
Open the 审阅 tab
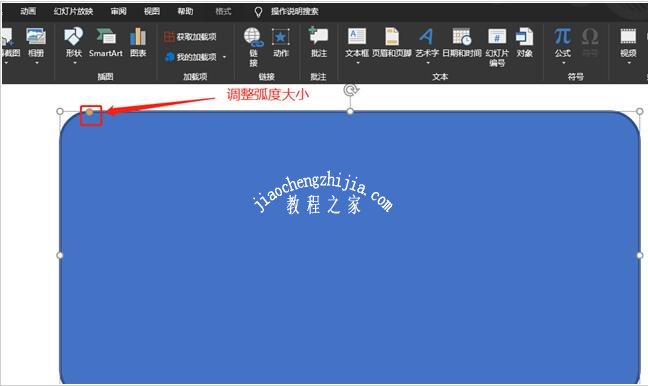tap(119, 11)
